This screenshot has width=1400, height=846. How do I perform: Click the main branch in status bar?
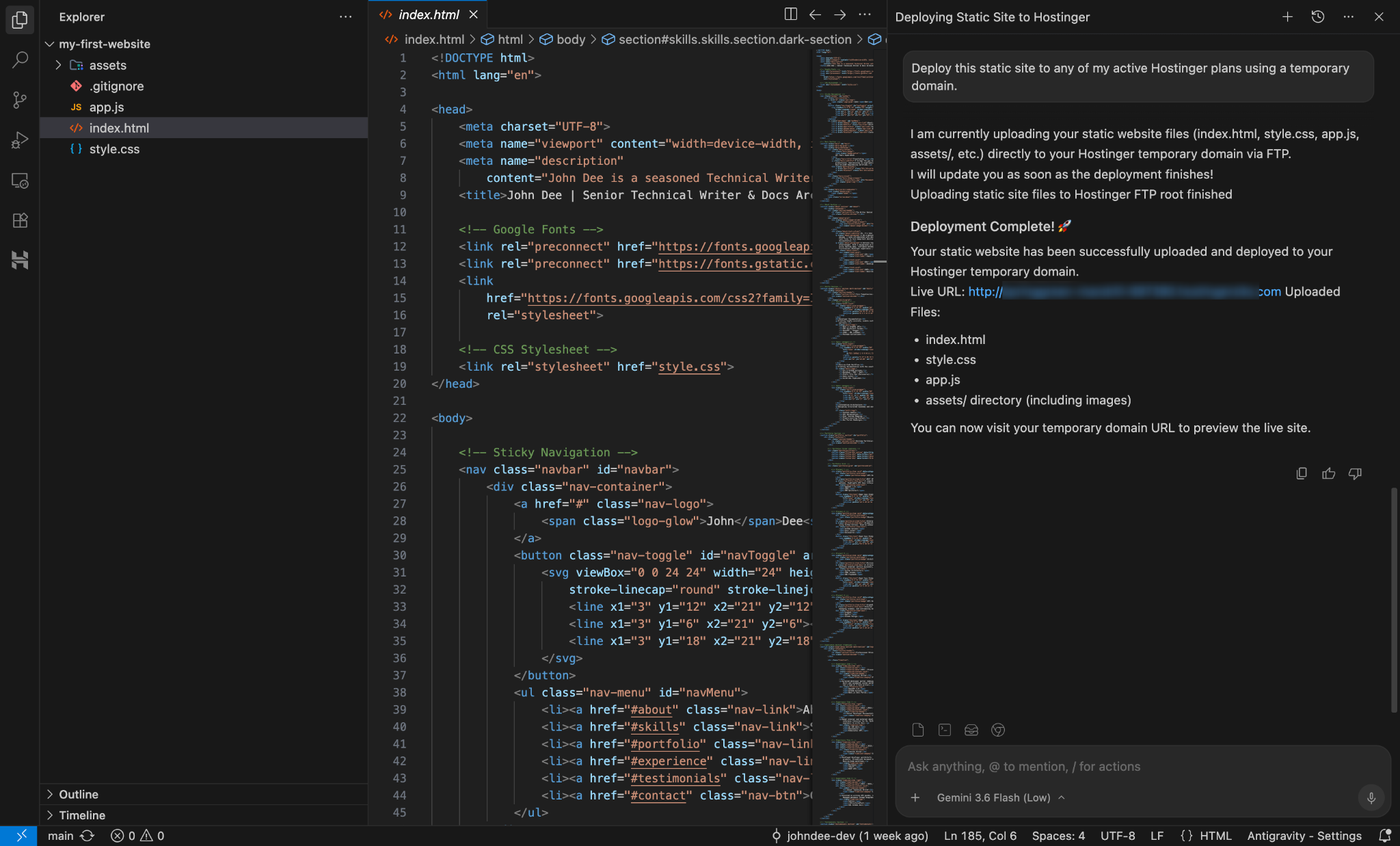[60, 836]
